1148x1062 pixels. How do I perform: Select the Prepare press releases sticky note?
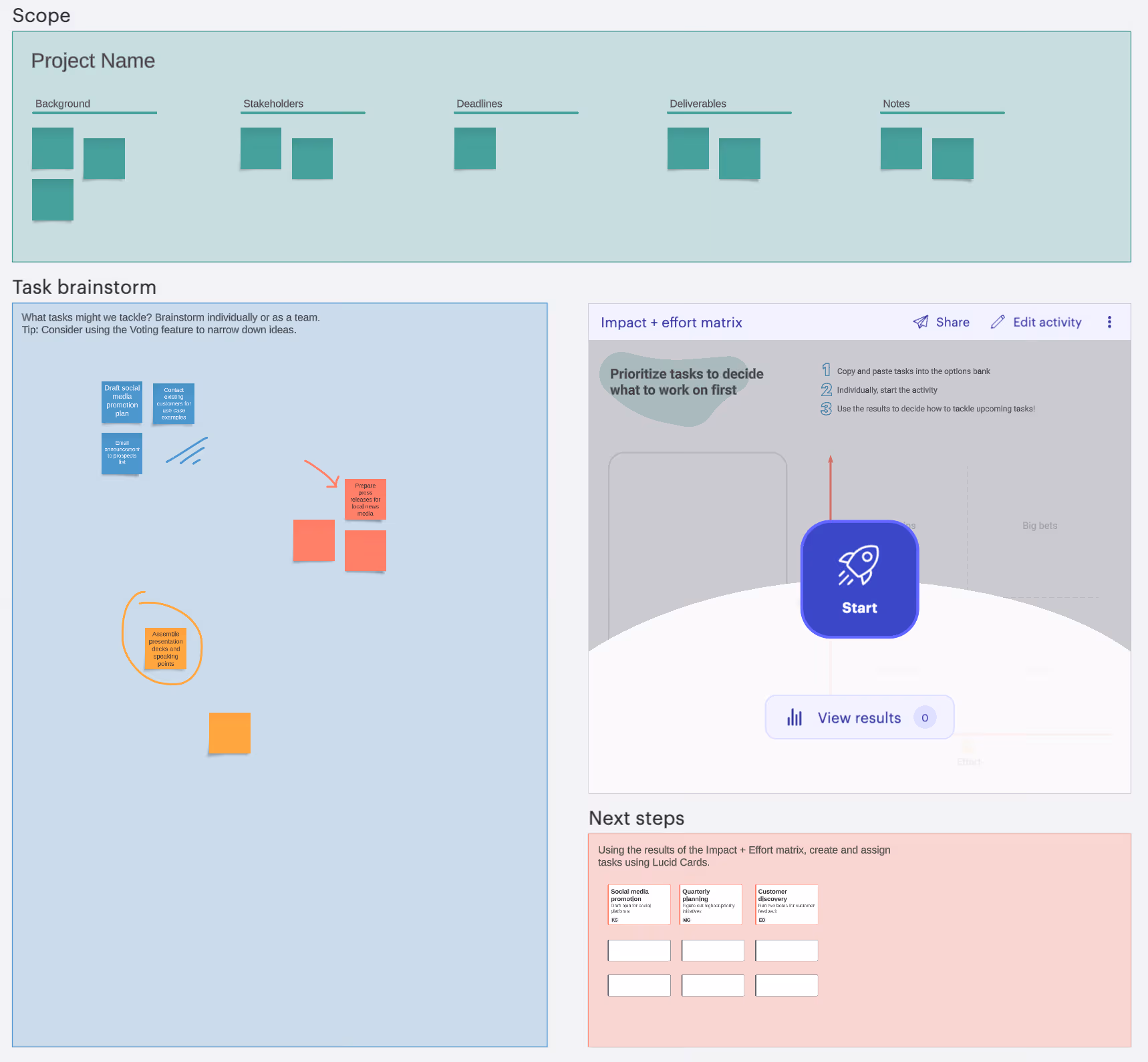(366, 499)
